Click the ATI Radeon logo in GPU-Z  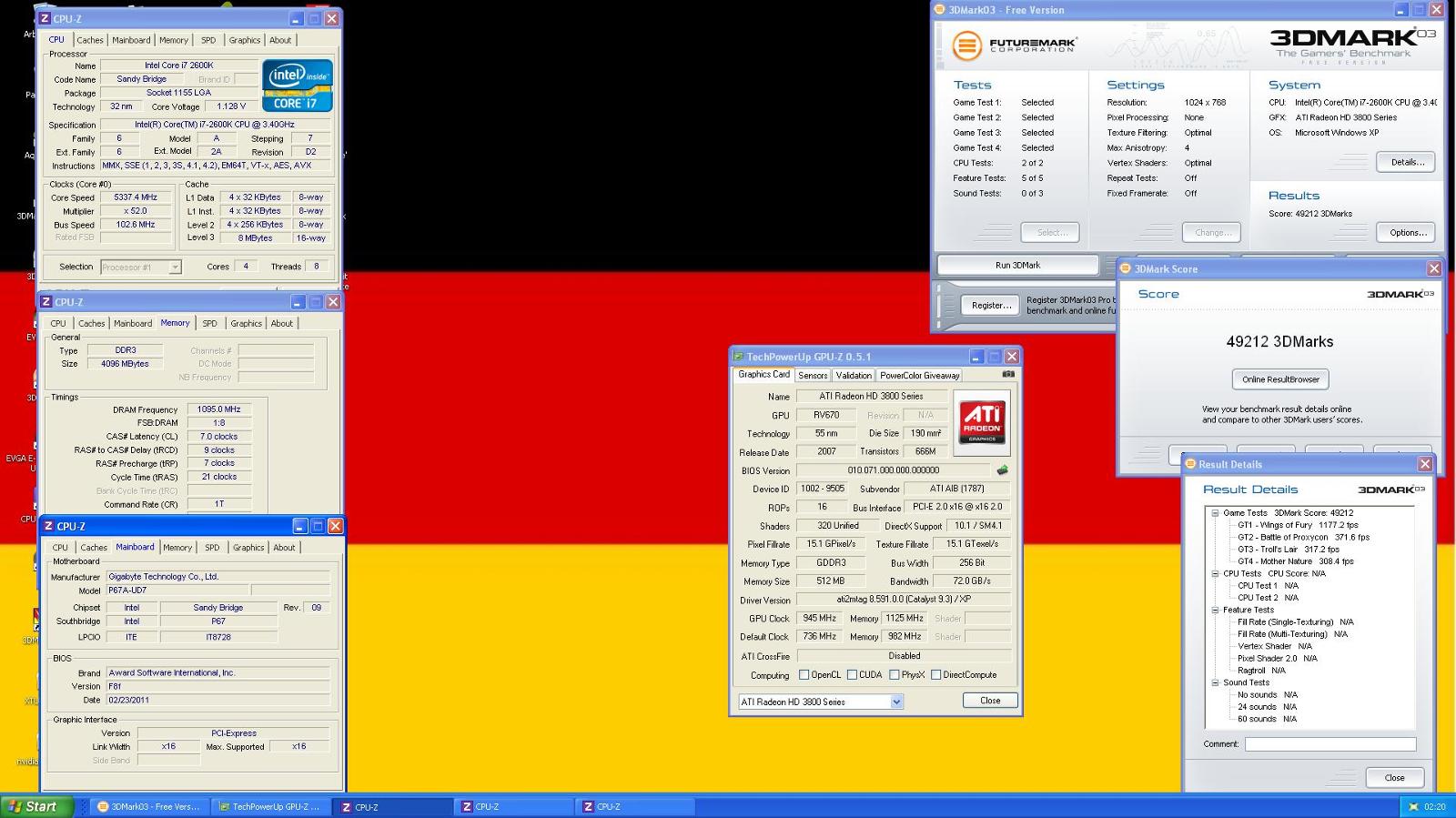pyautogui.click(x=982, y=423)
